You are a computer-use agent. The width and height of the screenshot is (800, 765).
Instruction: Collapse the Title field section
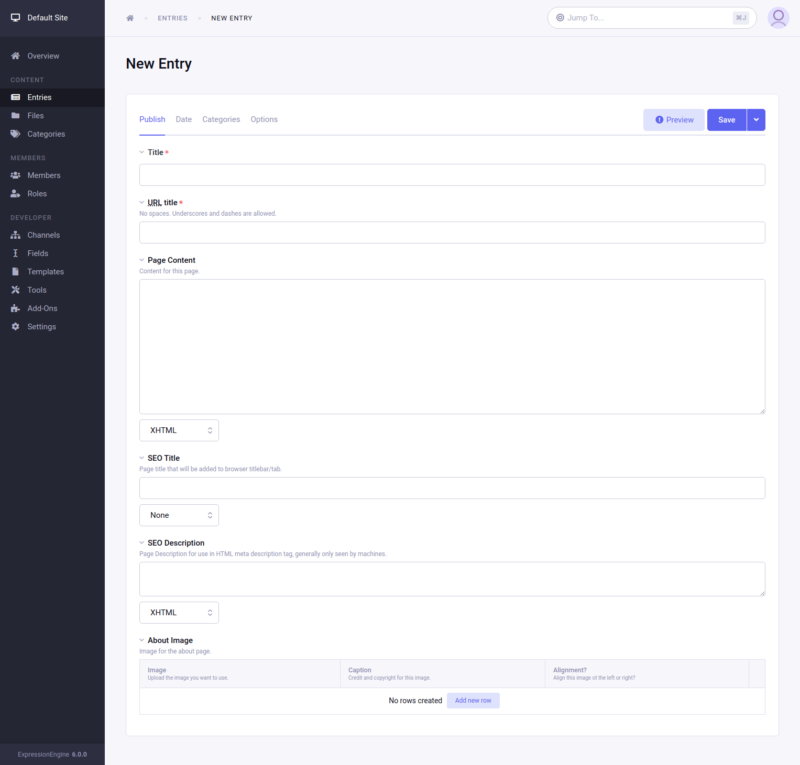(142, 152)
